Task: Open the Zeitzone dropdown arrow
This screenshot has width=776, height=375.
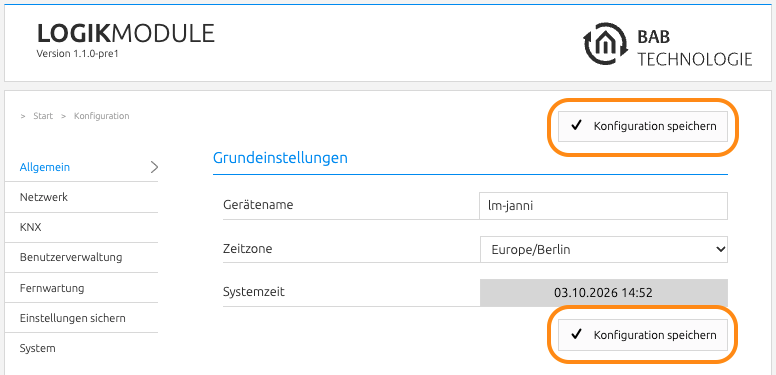Action: click(x=720, y=250)
